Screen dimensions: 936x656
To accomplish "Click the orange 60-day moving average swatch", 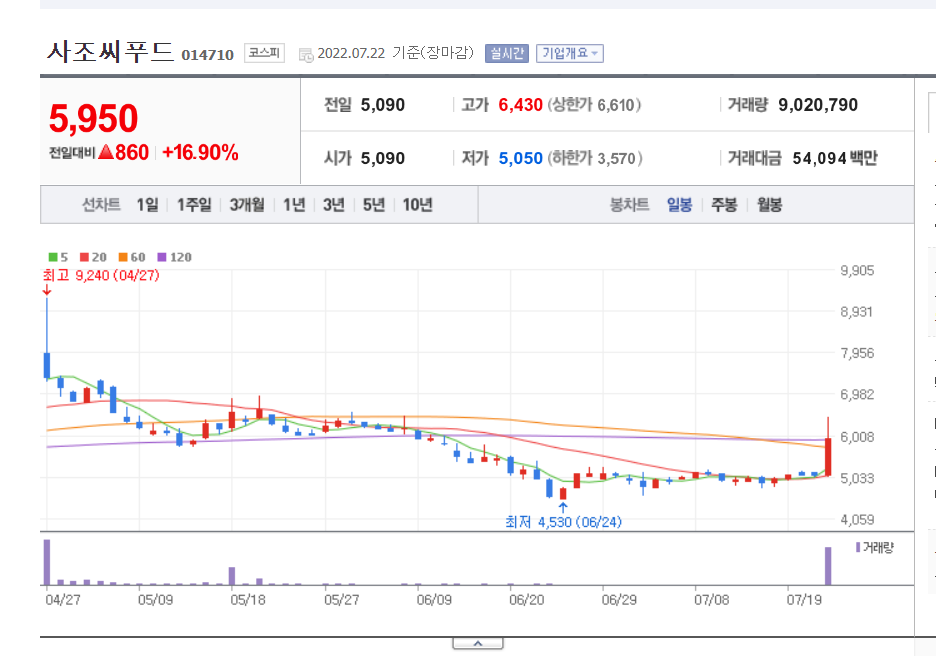I will (123, 257).
